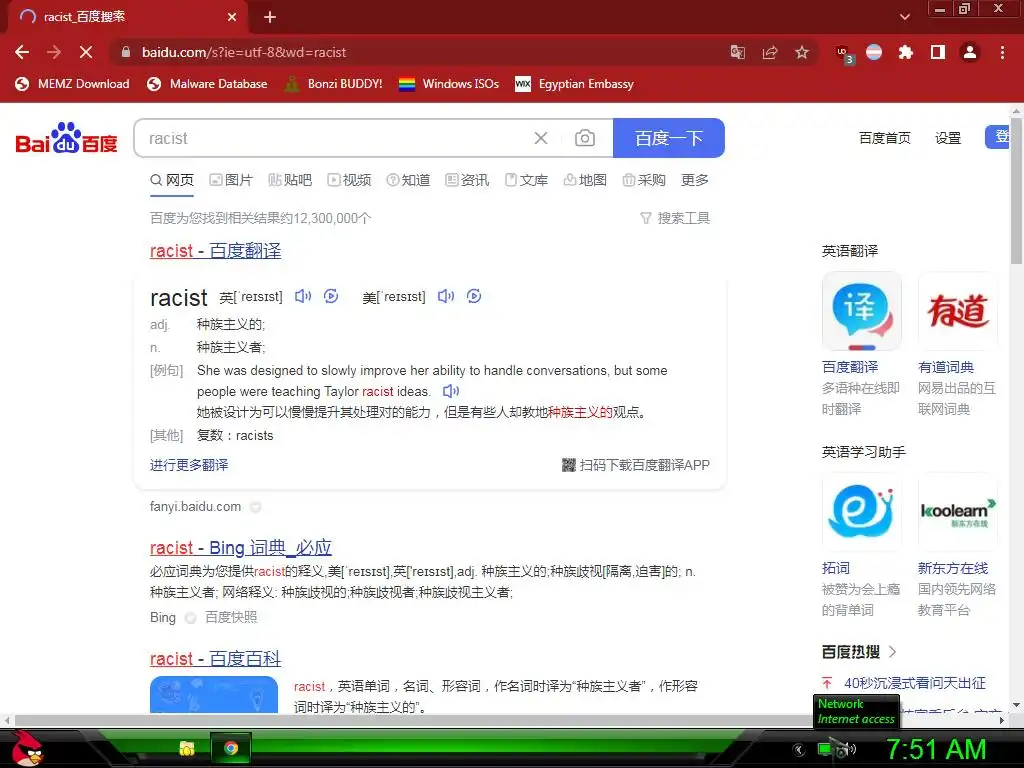Stop loading the page
Image resolution: width=1024 pixels, height=768 pixels.
pyautogui.click(x=86, y=52)
